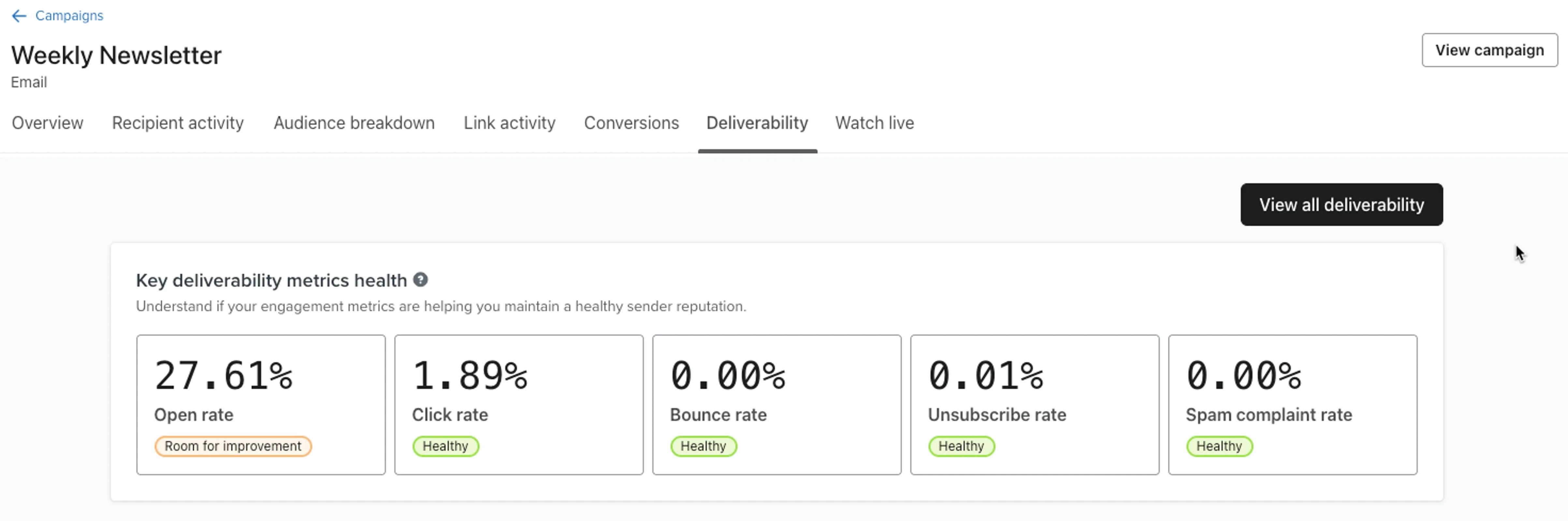The image size is (1568, 521).
Task: Select the Click rate metric card
Action: pyautogui.click(x=519, y=404)
